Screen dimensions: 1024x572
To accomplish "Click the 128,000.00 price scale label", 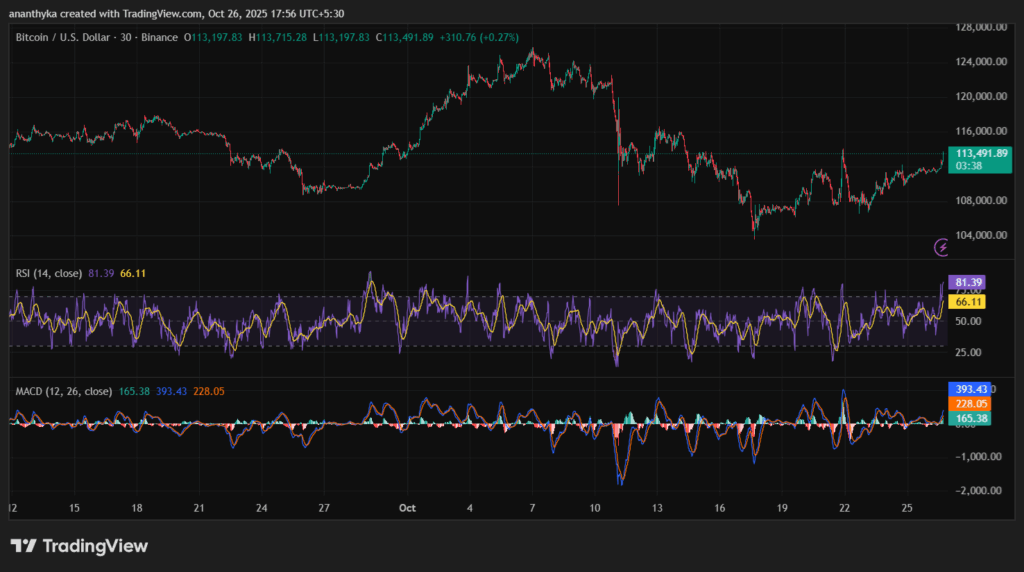I will pos(980,28).
